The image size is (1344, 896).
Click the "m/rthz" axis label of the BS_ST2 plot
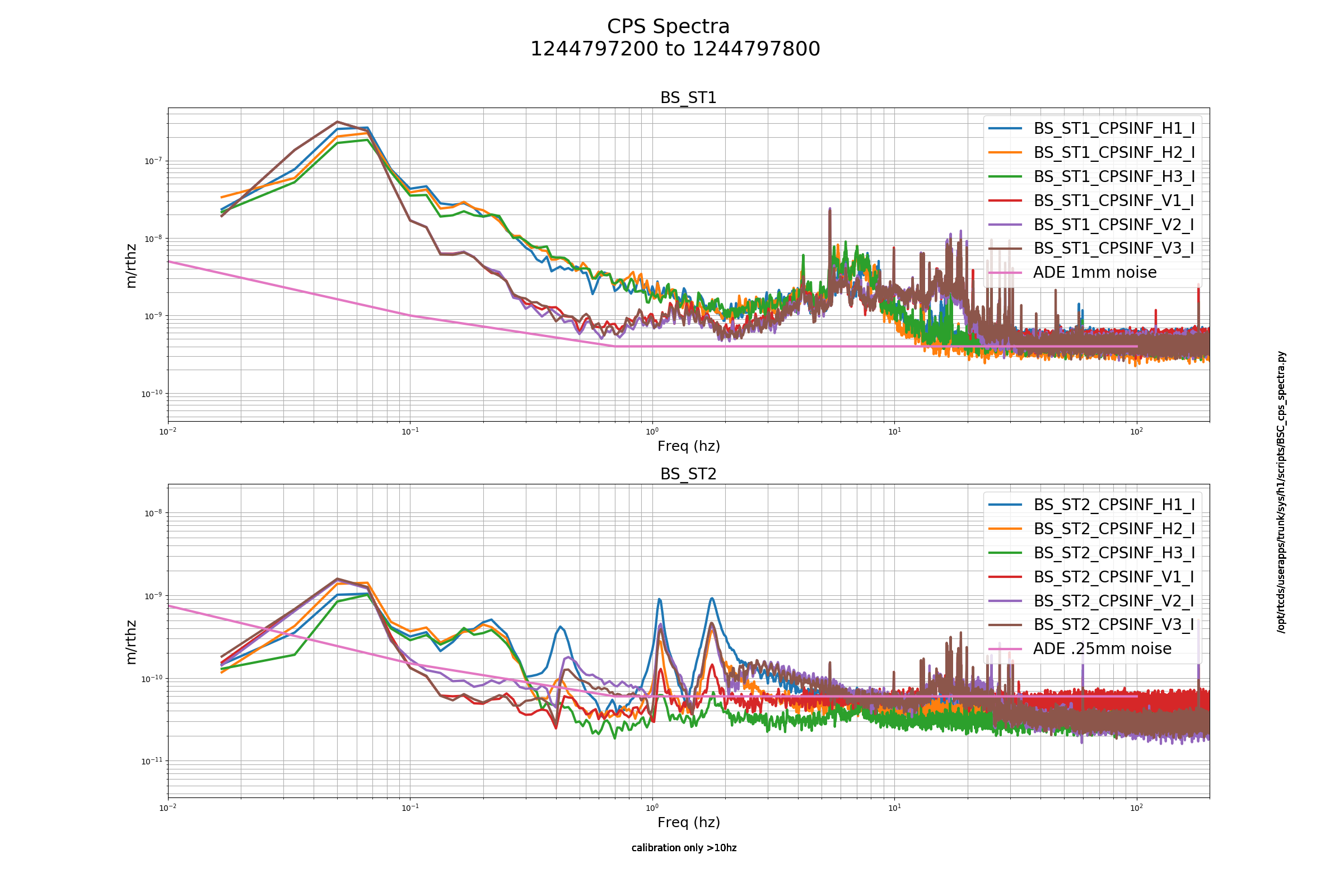tap(131, 642)
